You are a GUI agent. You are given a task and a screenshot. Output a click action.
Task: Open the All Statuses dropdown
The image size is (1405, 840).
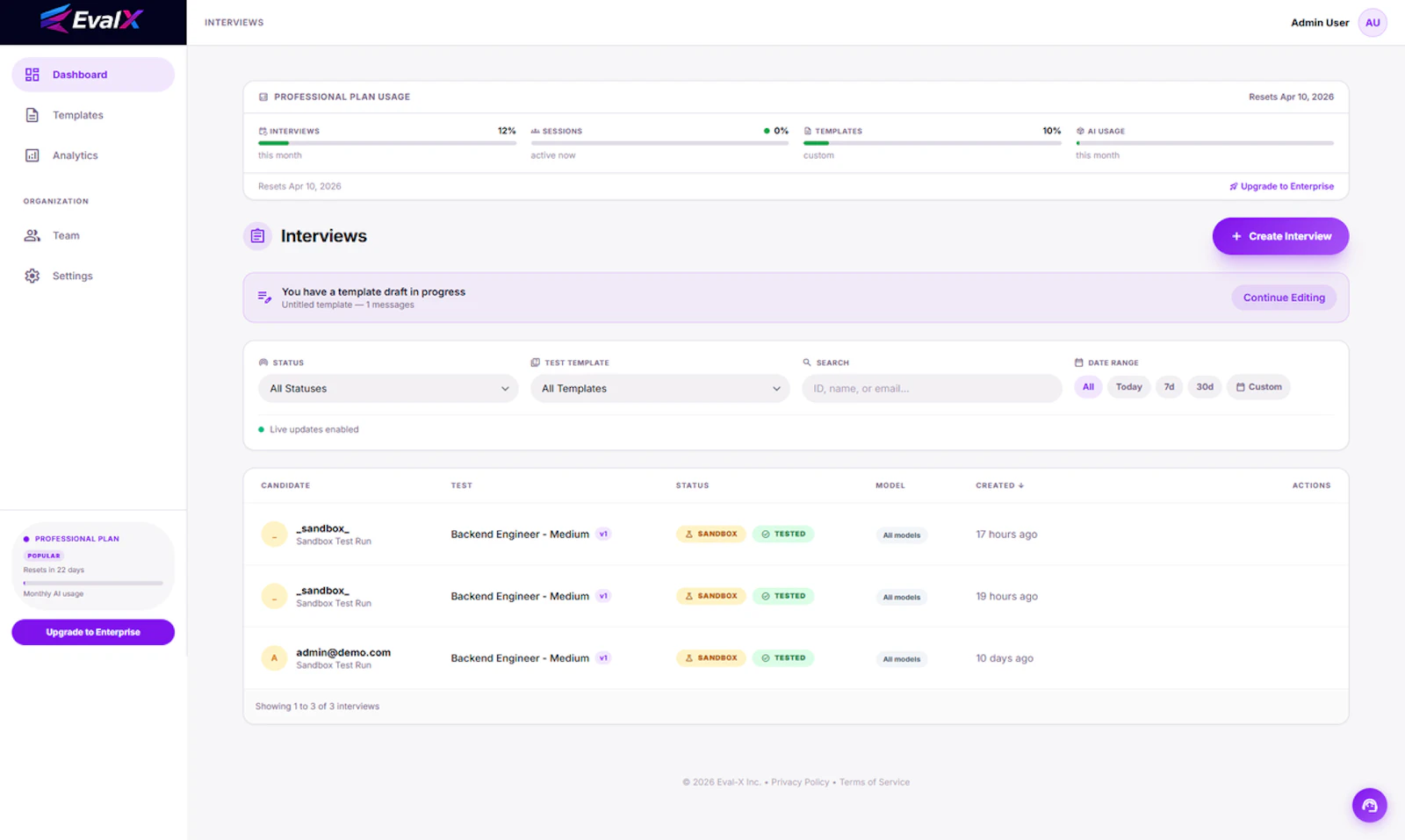point(388,389)
